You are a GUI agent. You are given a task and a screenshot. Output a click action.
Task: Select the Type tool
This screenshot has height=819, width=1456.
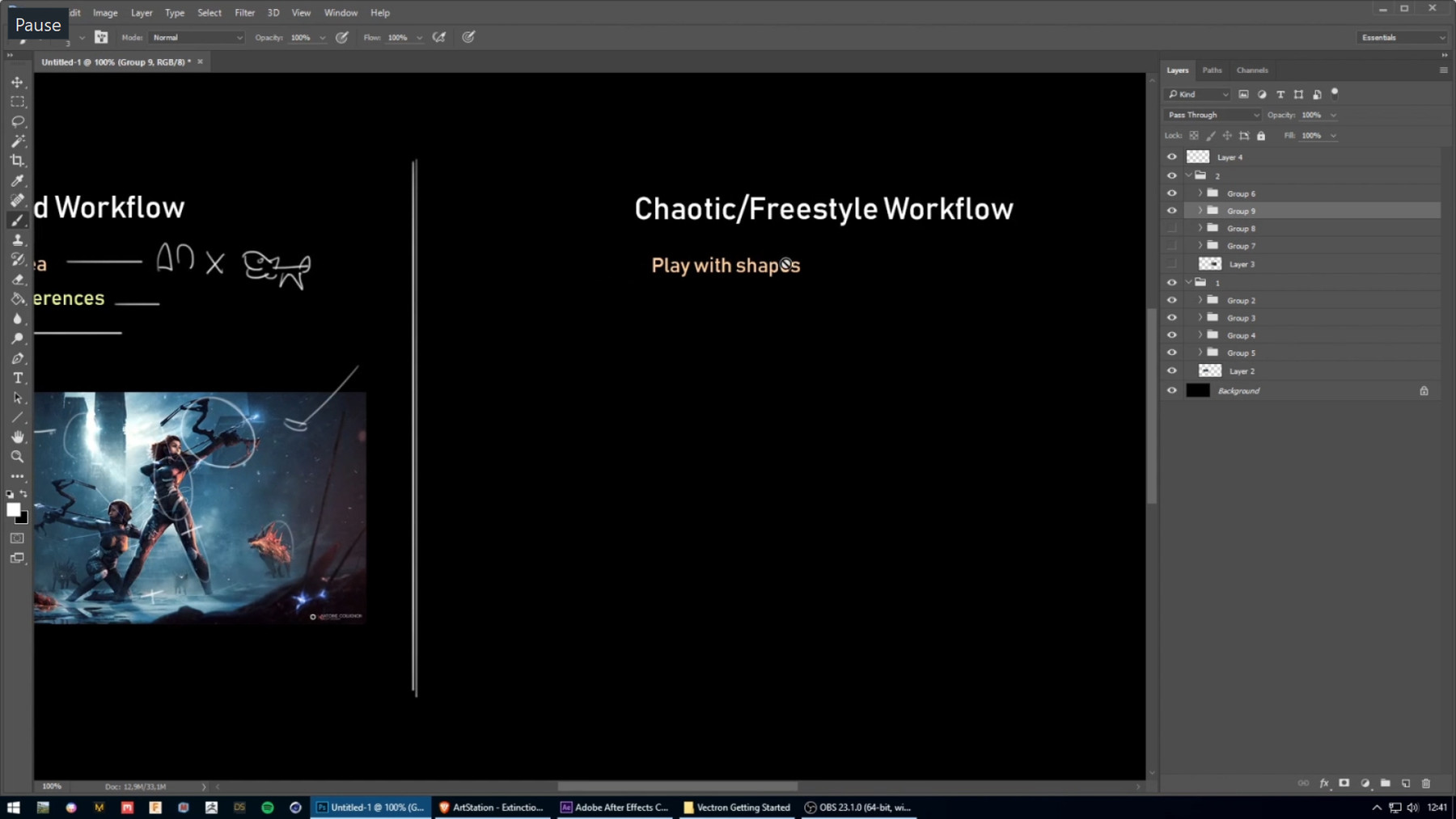(x=17, y=378)
